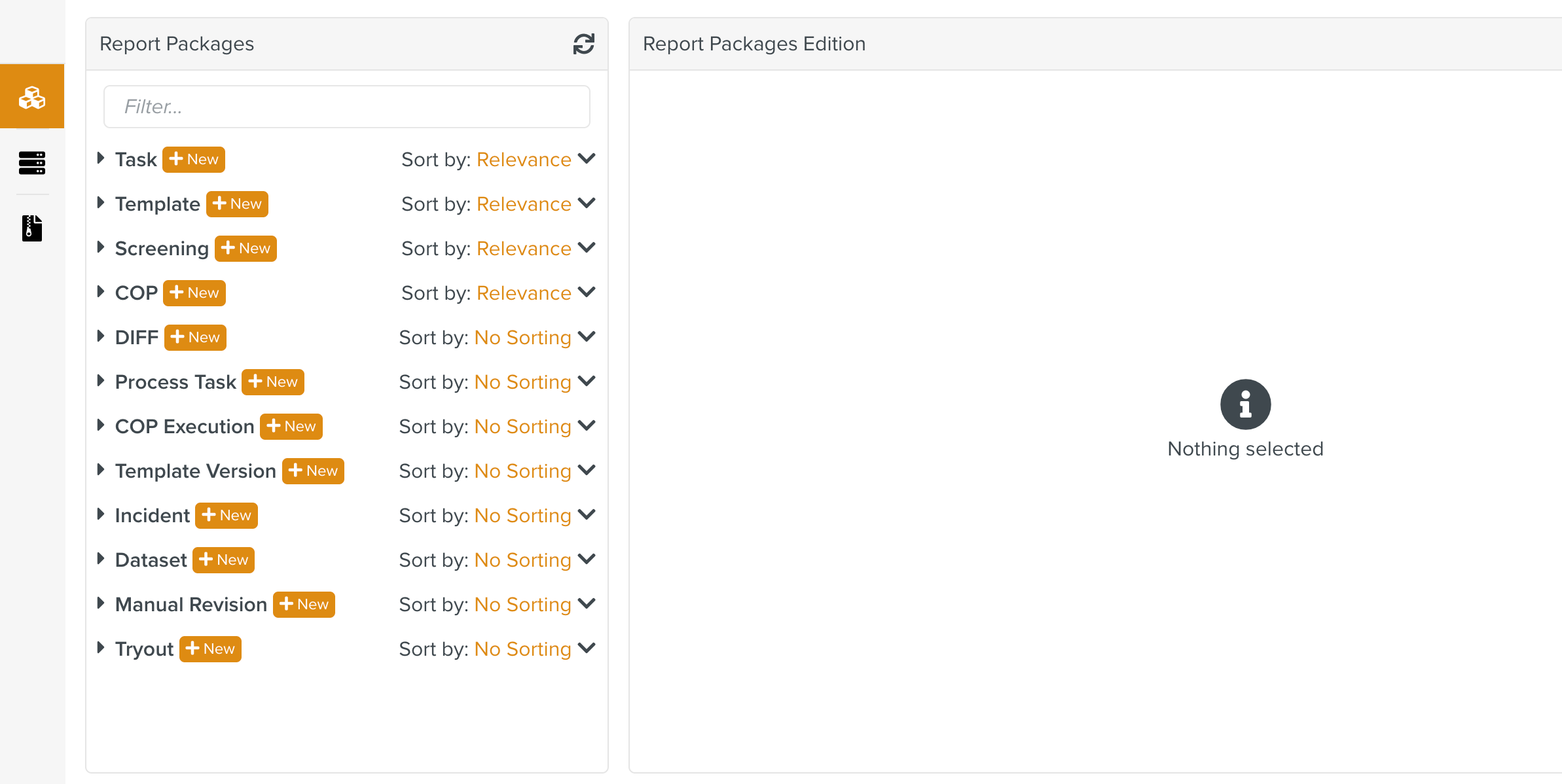The image size is (1562, 784).
Task: Add a new COP Execution package
Action: (x=291, y=427)
